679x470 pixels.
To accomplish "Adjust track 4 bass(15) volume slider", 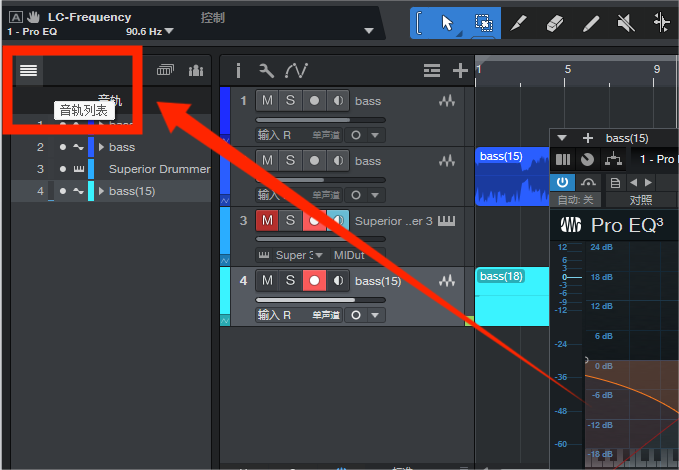I will pos(320,300).
